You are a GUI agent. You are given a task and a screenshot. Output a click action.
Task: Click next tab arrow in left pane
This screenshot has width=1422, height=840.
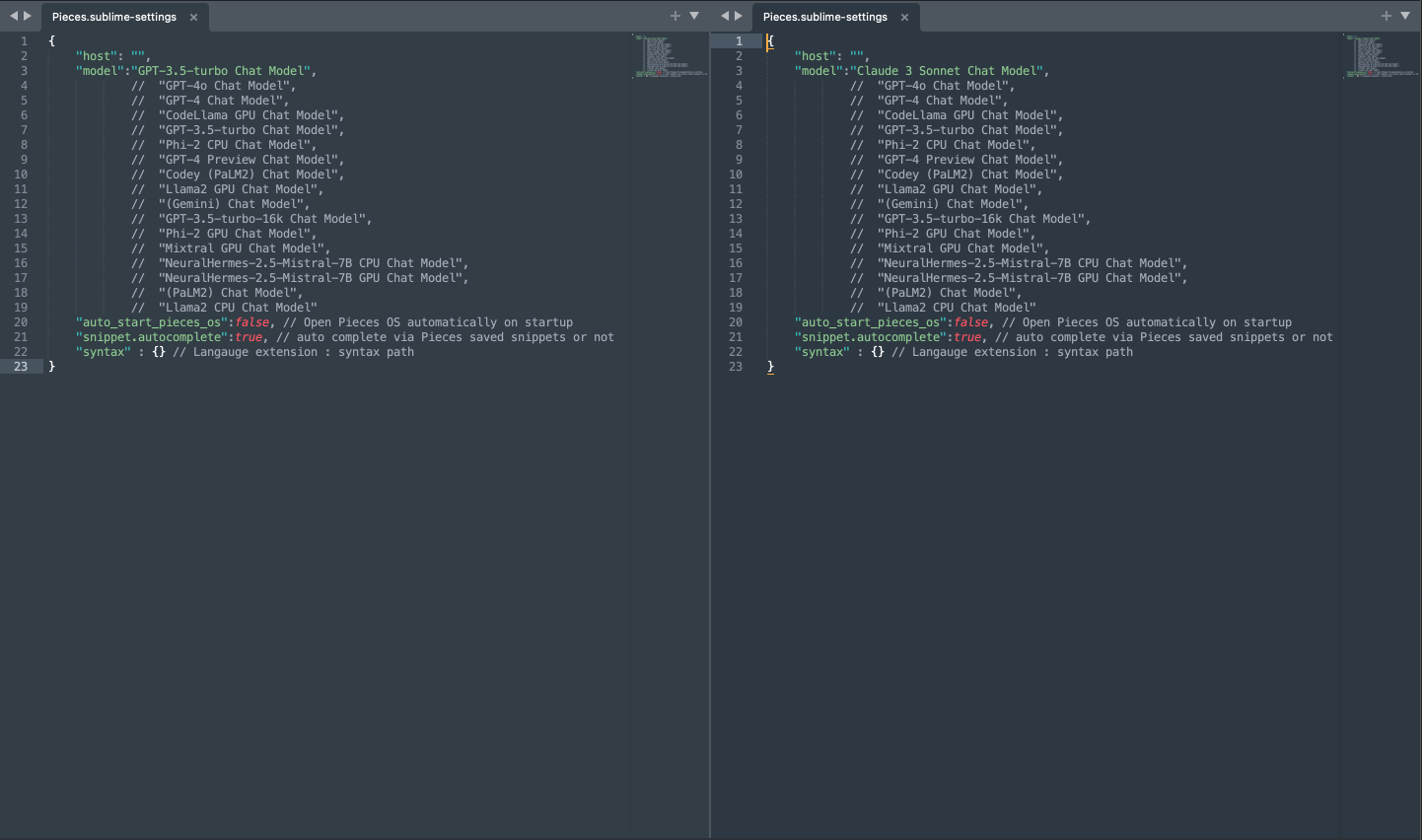[28, 16]
